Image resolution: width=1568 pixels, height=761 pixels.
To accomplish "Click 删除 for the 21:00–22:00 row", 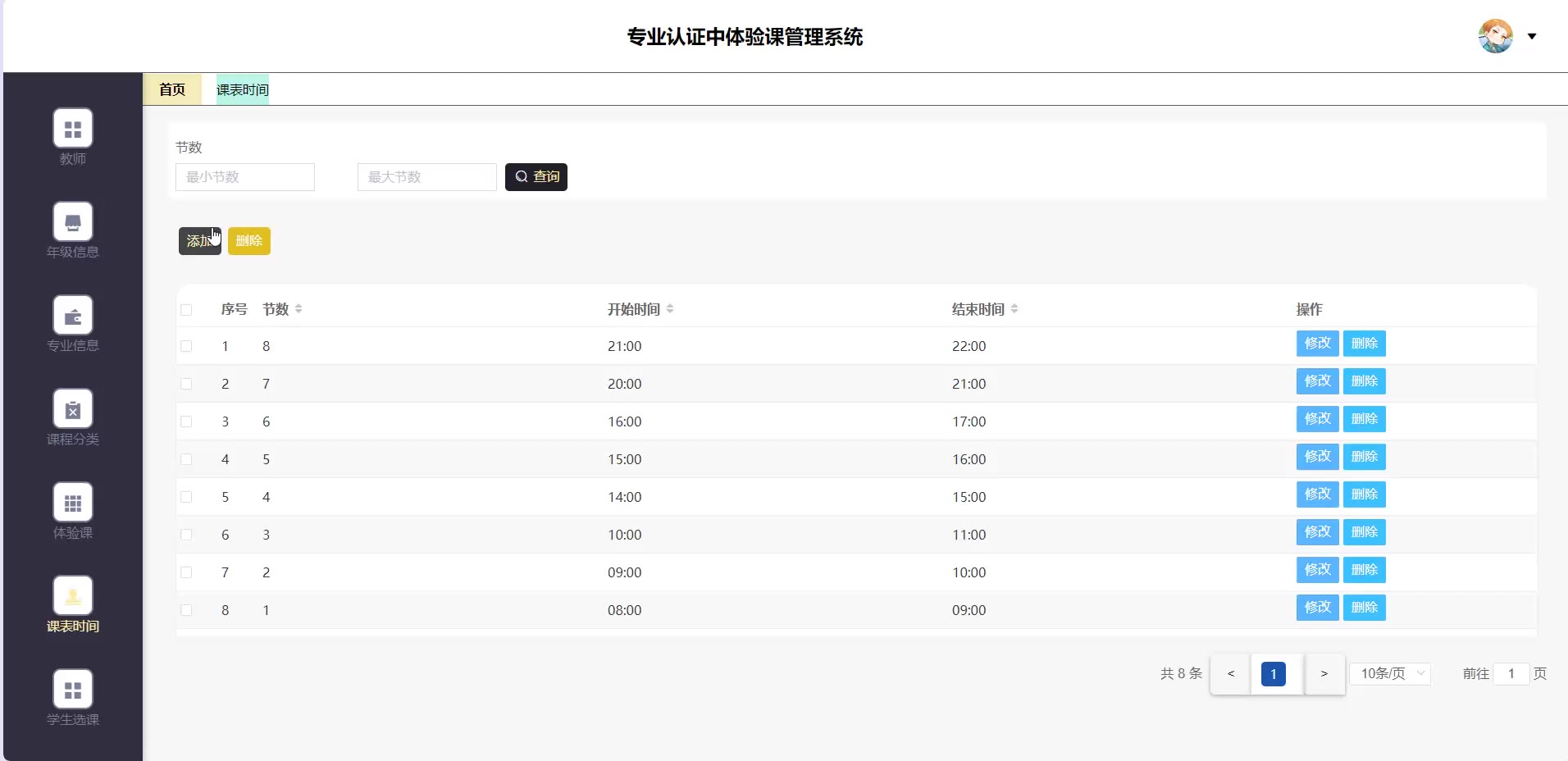I will pyautogui.click(x=1365, y=344).
